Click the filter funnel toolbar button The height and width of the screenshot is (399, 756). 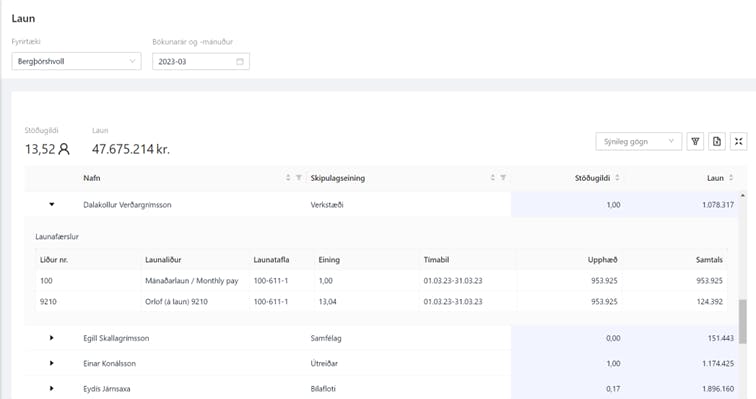(695, 142)
